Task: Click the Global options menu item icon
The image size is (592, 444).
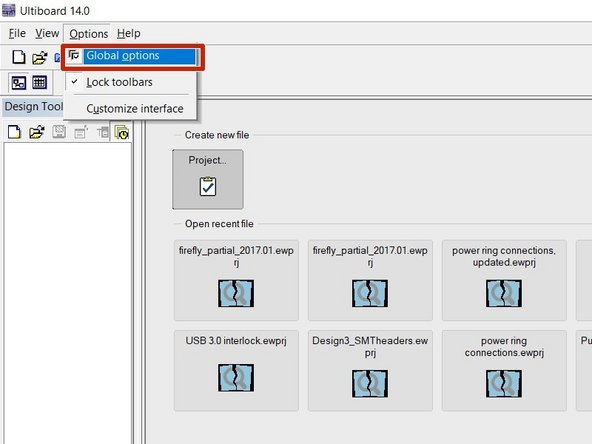Action: coord(74,56)
